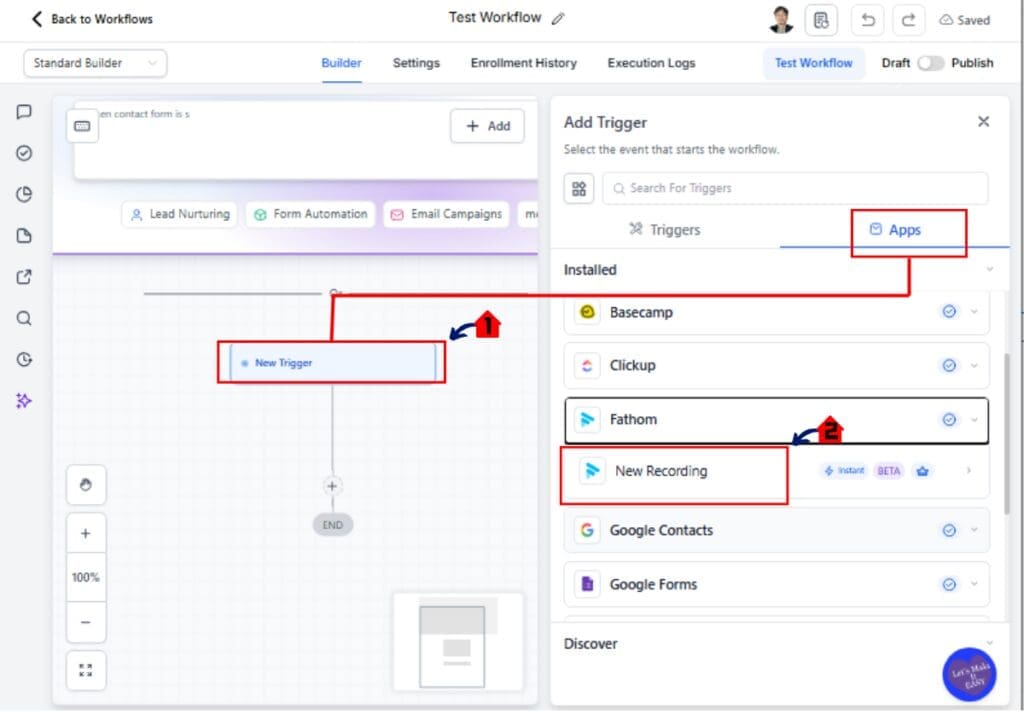Expand the Google Forms app entry
Image resolution: width=1024 pixels, height=725 pixels.
click(x=975, y=584)
